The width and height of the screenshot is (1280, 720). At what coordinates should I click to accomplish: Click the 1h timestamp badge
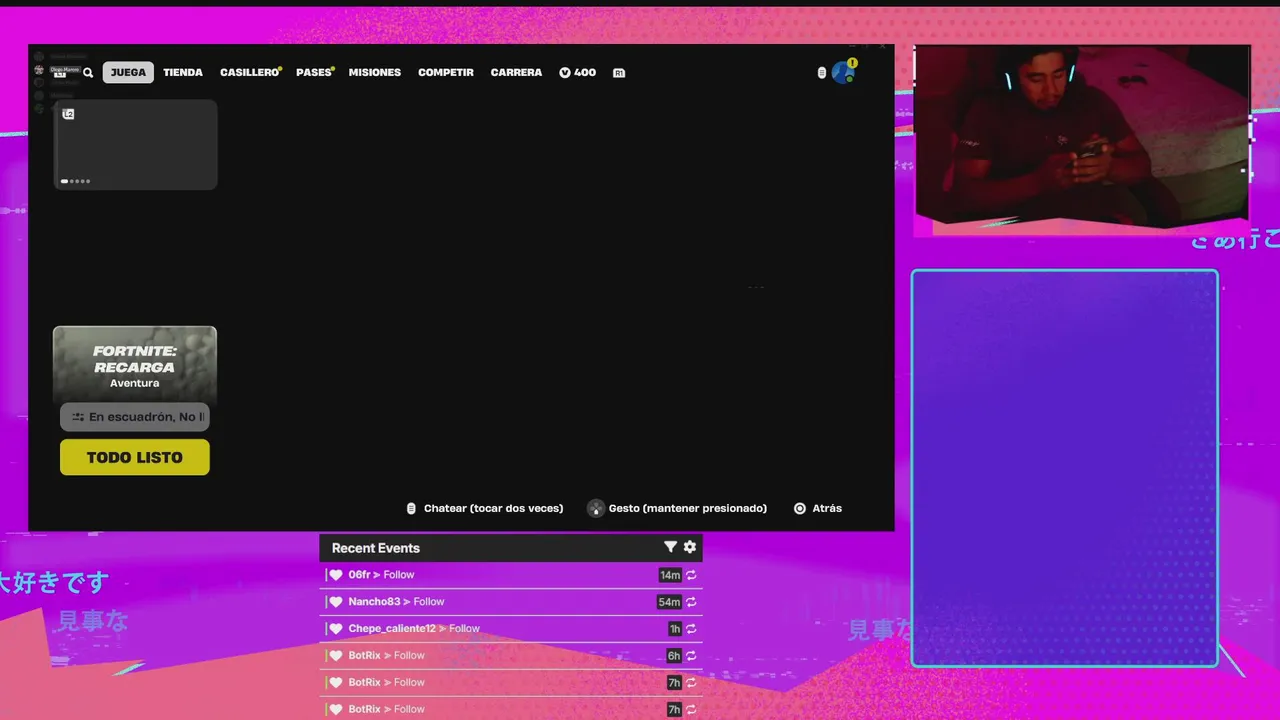tap(675, 629)
